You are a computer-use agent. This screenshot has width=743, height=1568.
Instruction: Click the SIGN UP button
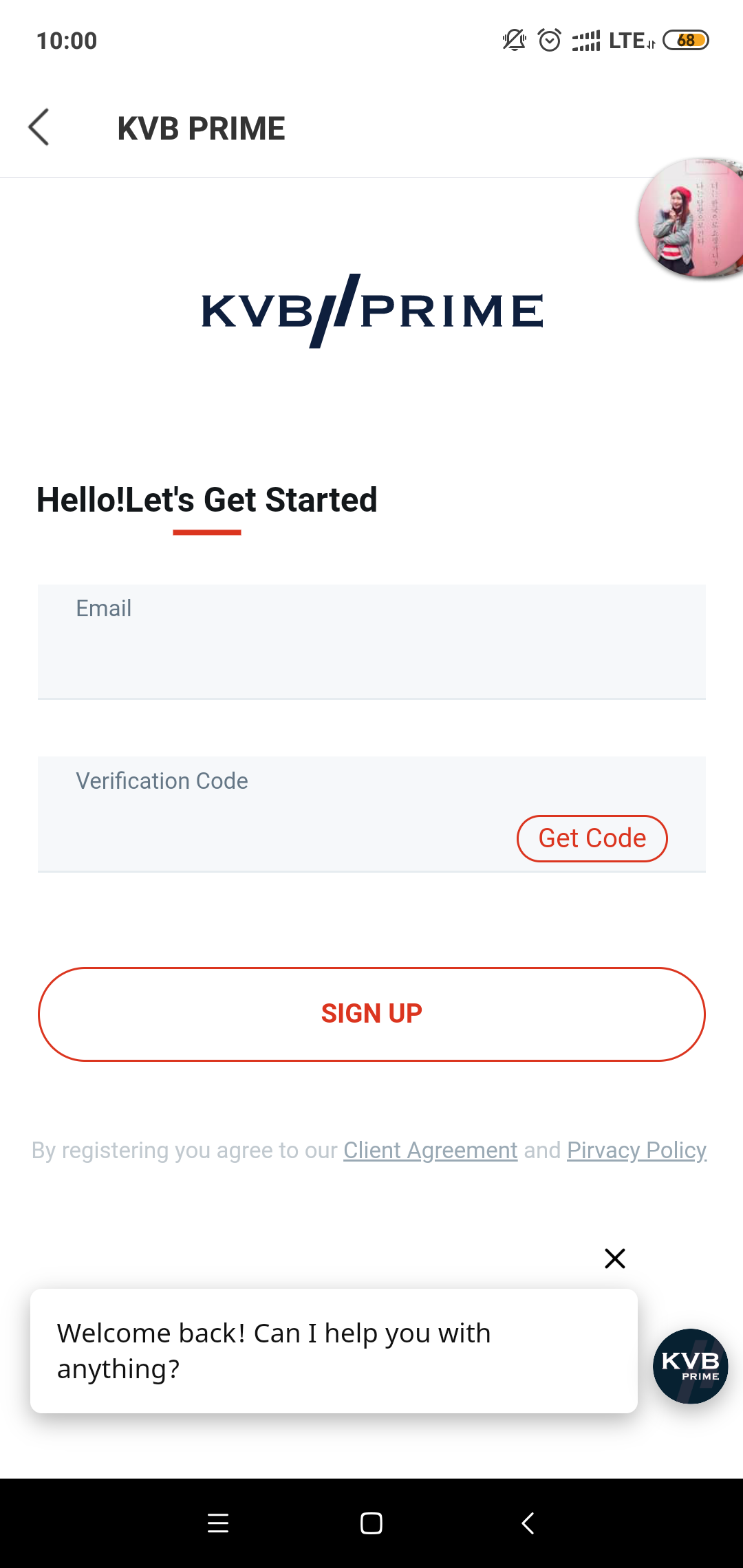[x=371, y=1014]
